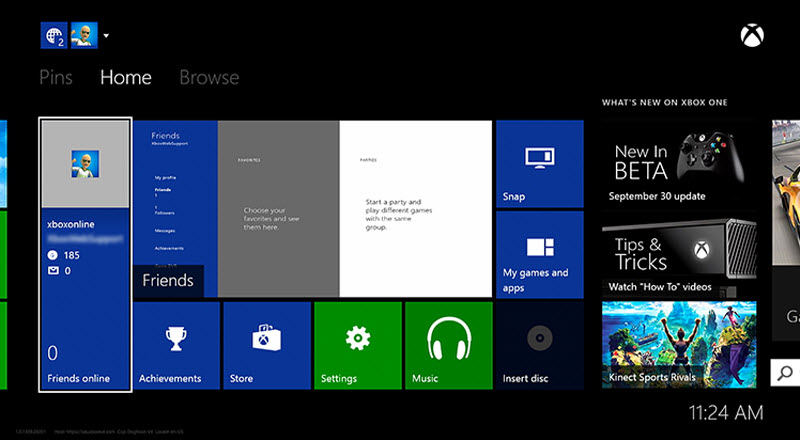800x440 pixels.
Task: Switch to the Browse tab
Action: (x=209, y=77)
